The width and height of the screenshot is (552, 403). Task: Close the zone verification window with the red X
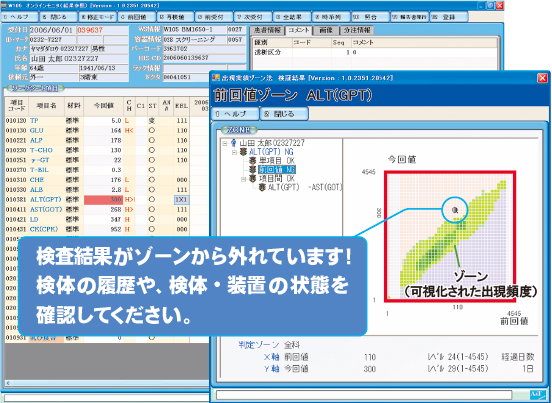coord(542,78)
